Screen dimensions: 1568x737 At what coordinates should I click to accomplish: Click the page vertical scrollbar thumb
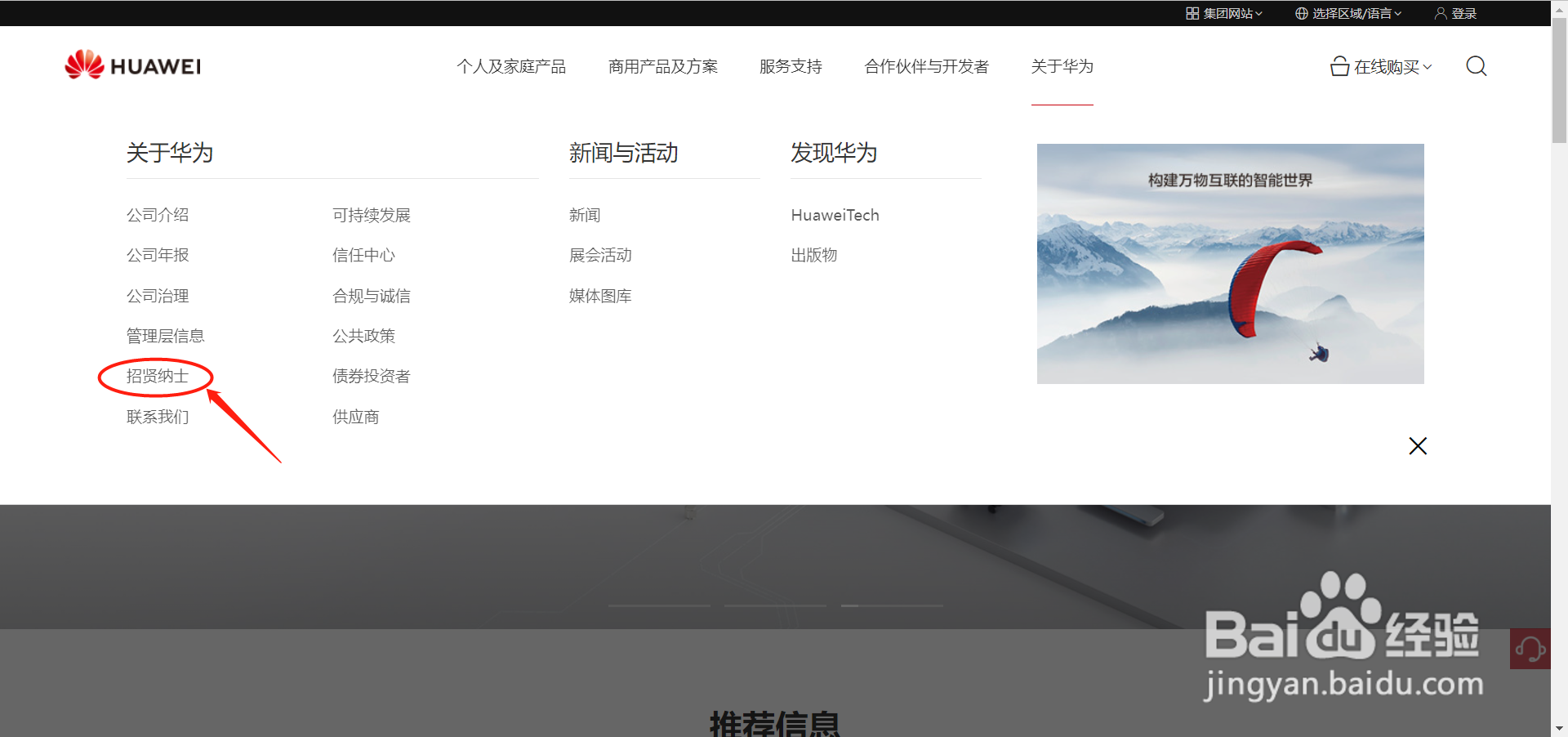[1559, 80]
